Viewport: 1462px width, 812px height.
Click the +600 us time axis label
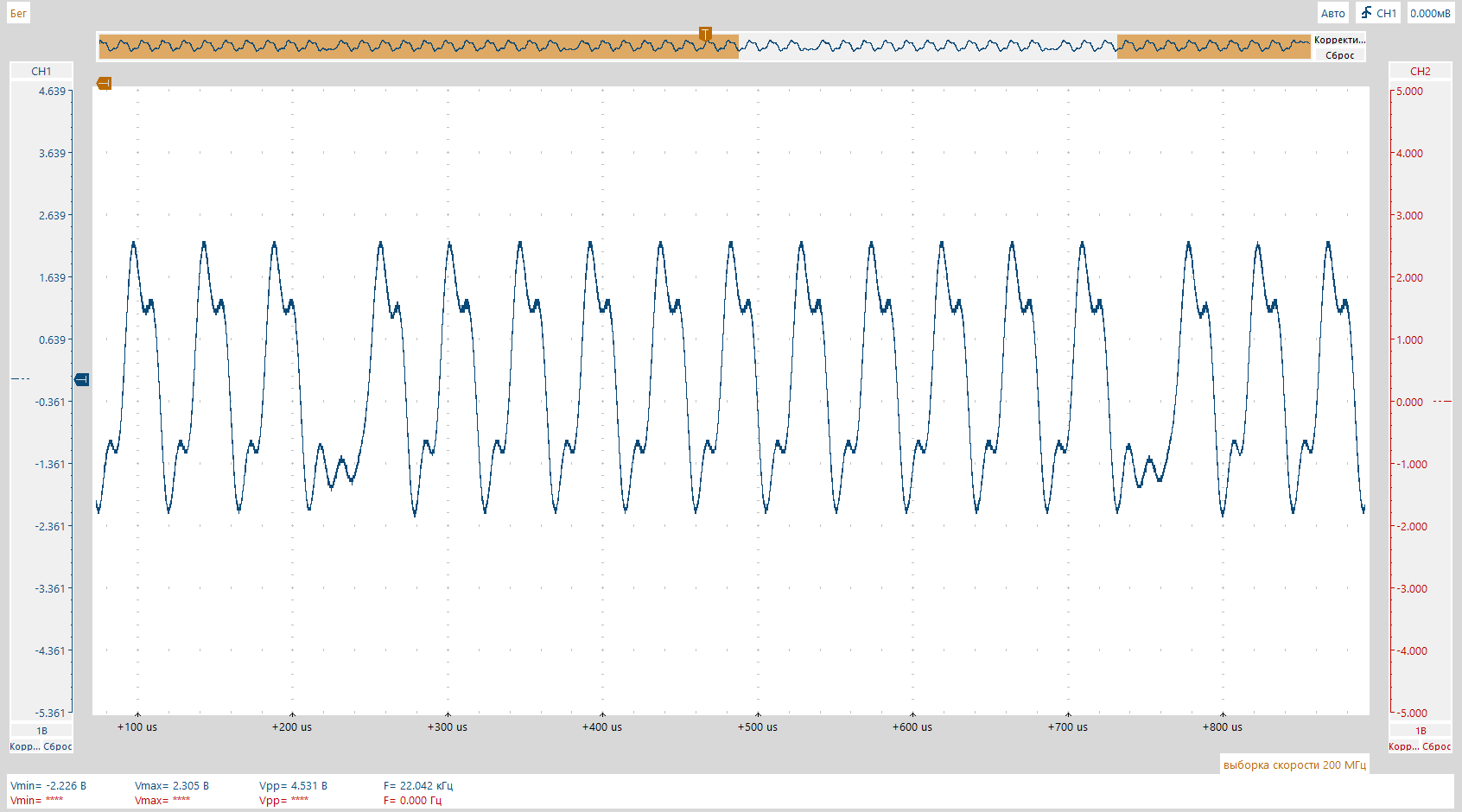pos(912,726)
